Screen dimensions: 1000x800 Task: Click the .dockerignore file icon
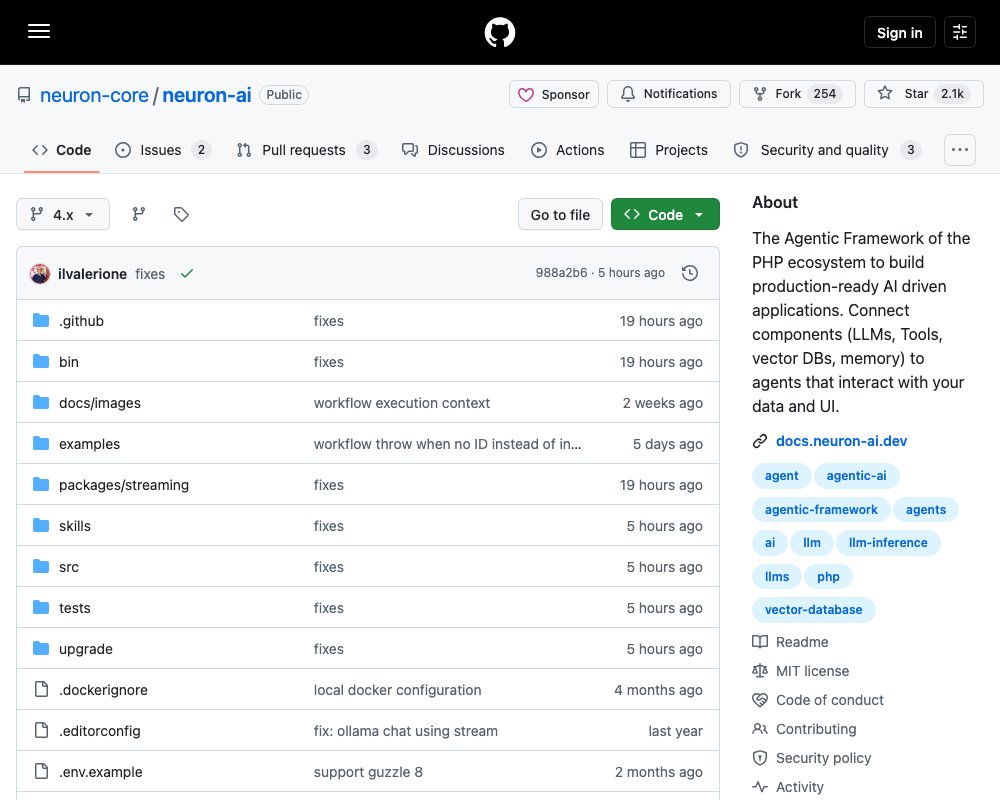point(41,690)
